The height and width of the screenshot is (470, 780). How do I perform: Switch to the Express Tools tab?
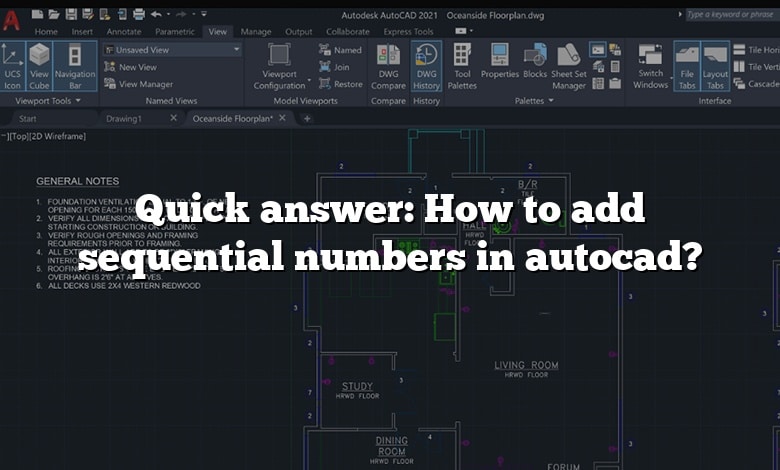[408, 31]
